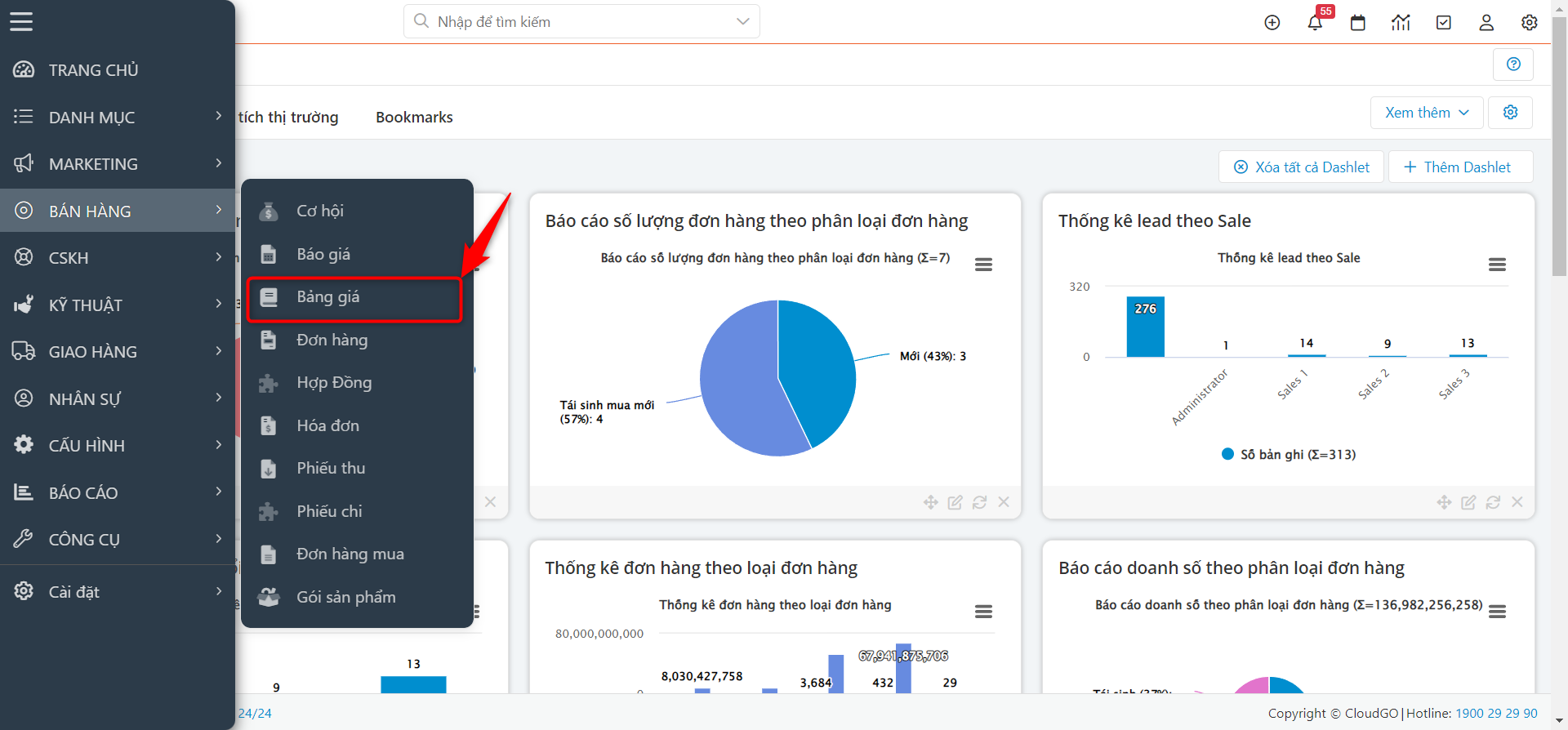Click the search input field
Screen dimensions: 1568x730
581,21
